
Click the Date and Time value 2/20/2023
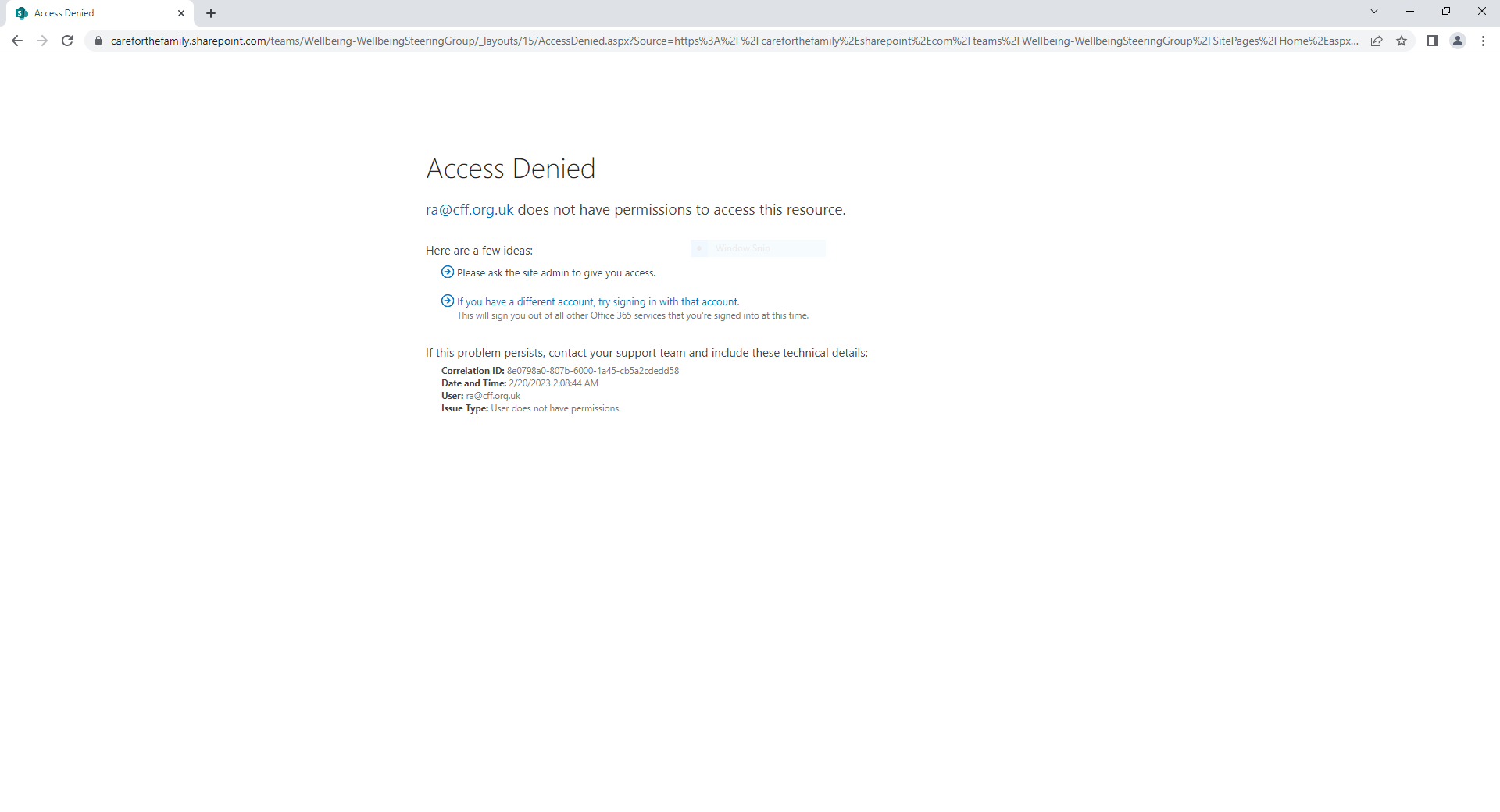(553, 383)
